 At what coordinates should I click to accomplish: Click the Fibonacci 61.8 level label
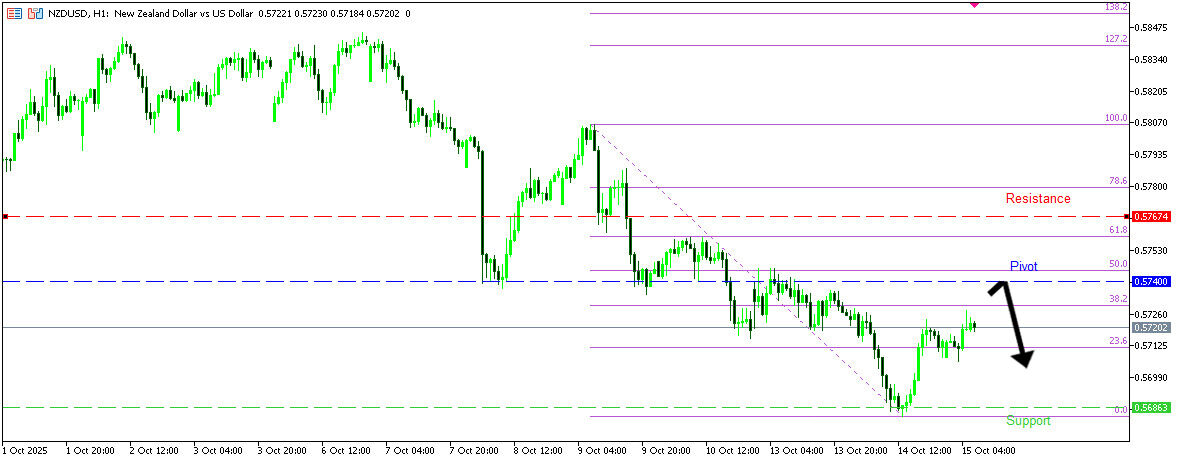pos(1118,230)
